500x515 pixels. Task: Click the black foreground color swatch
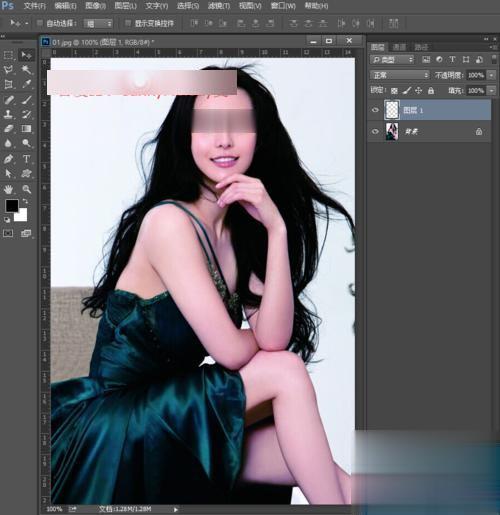tap(12, 206)
